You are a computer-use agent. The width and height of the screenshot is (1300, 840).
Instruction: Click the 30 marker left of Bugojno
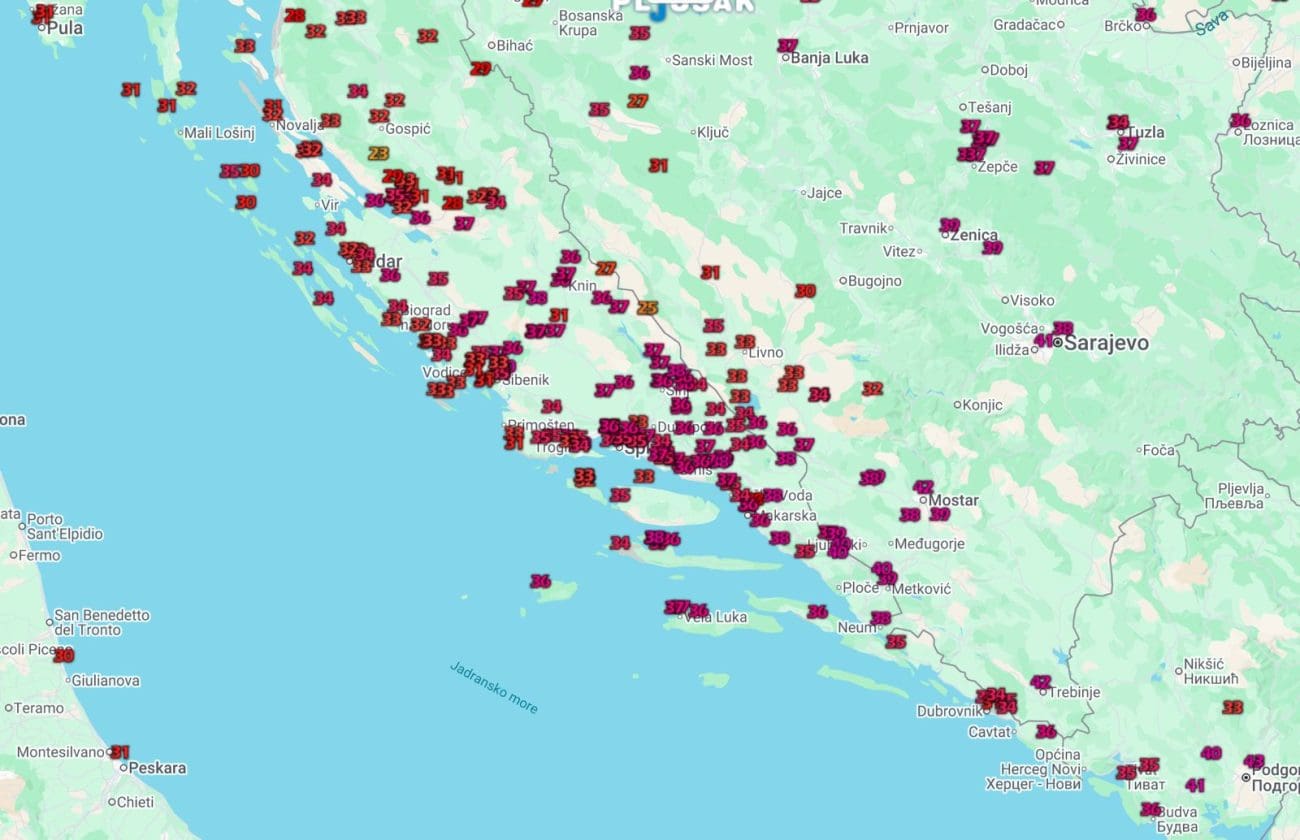[x=805, y=291]
